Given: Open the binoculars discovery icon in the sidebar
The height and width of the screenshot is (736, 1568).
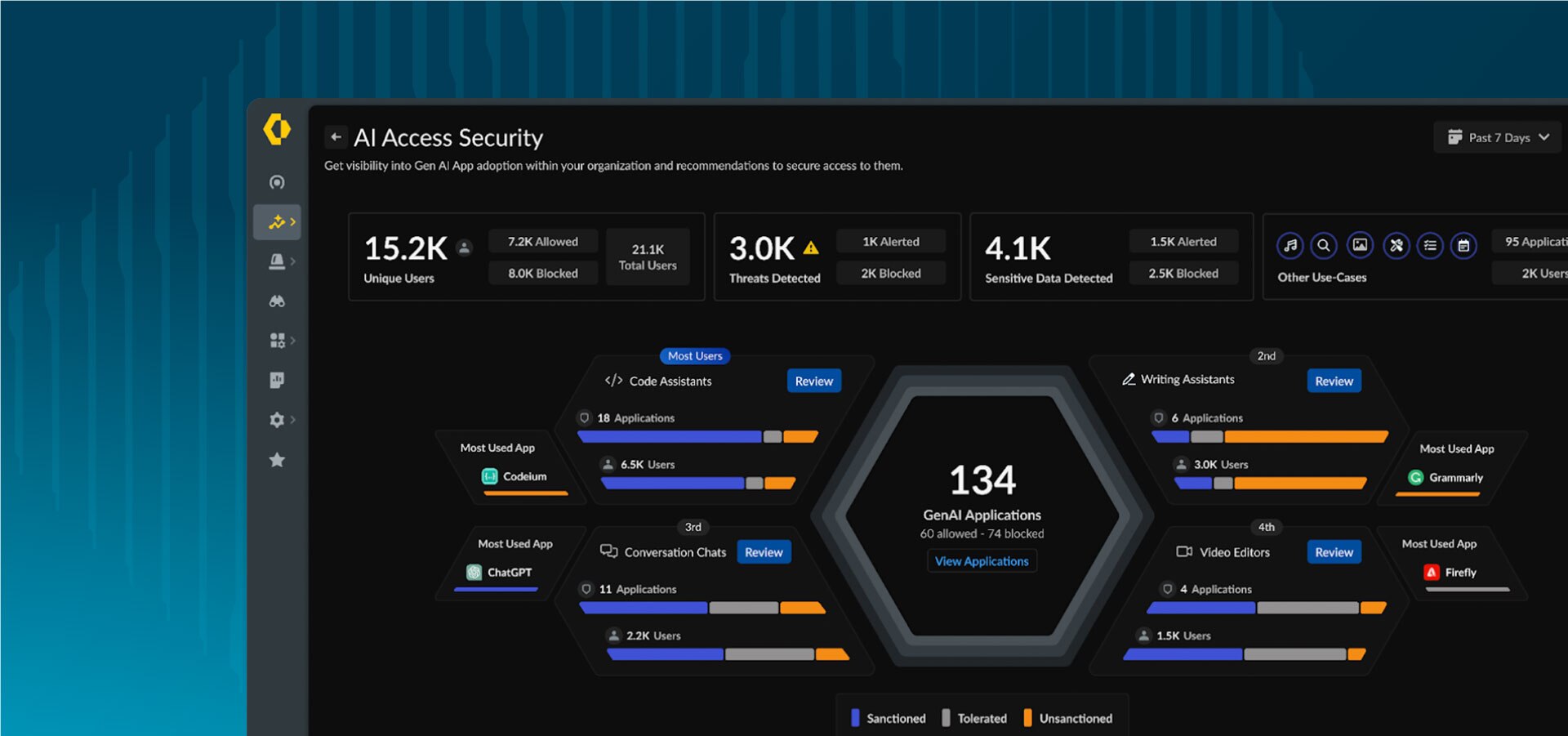Looking at the screenshot, I should pos(277,301).
